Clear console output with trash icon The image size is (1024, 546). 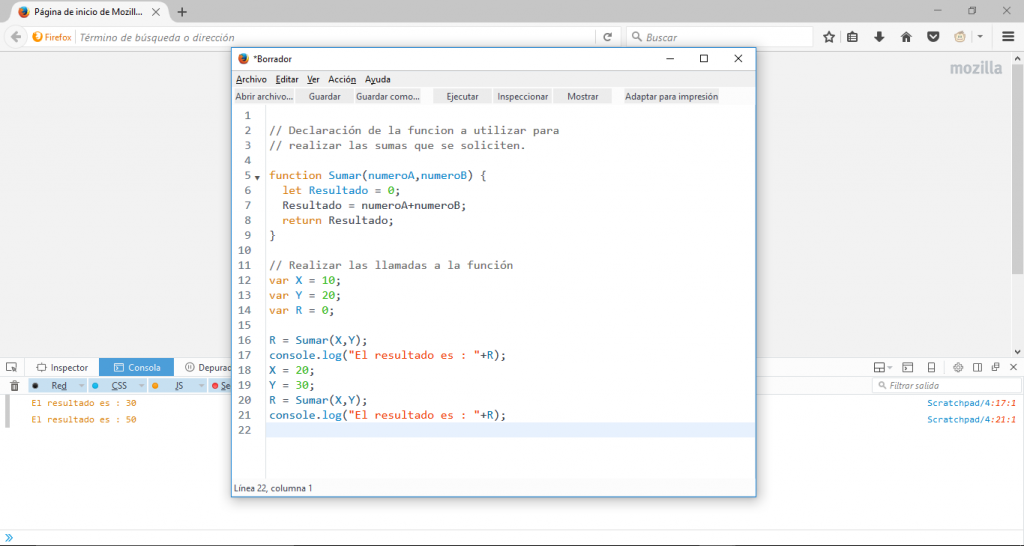pos(14,386)
